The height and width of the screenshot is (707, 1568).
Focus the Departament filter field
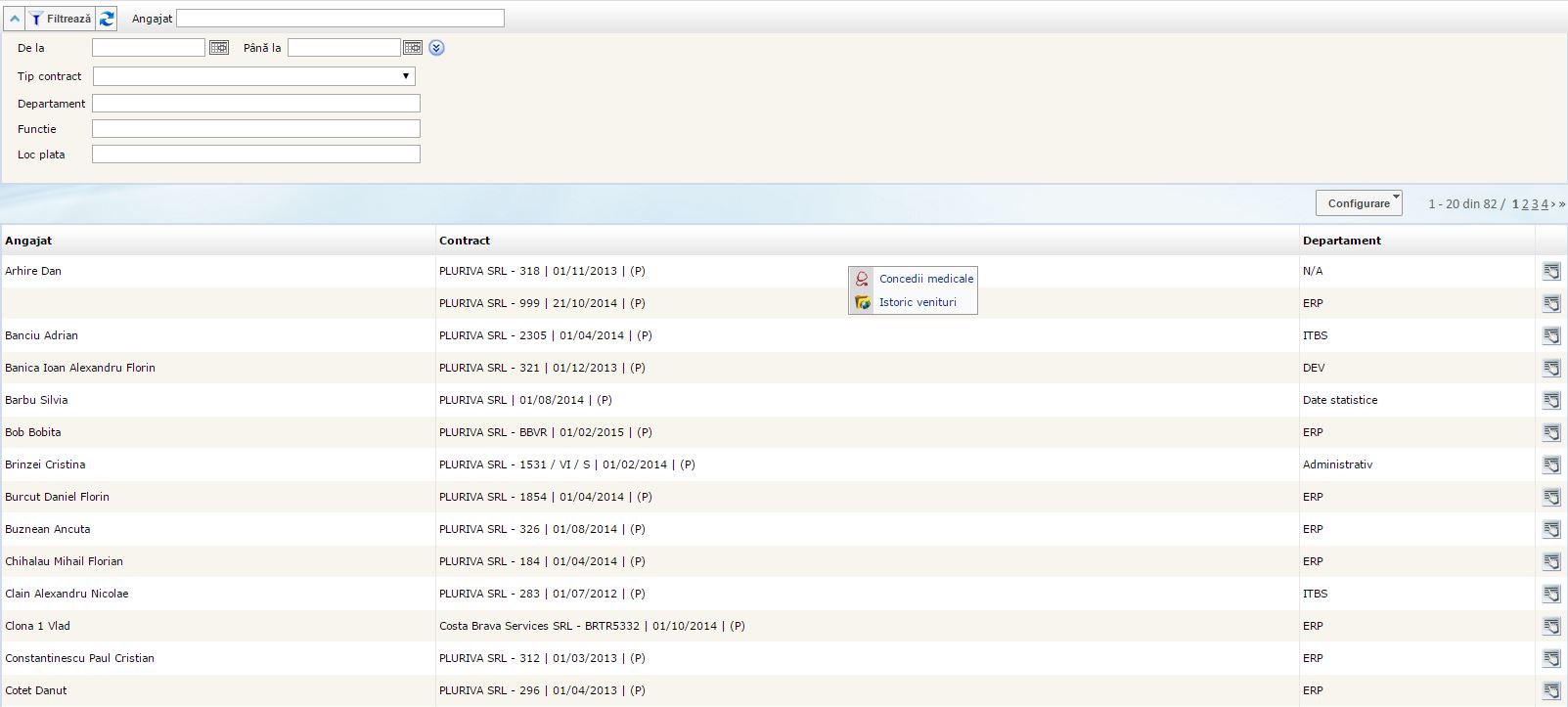click(x=256, y=104)
